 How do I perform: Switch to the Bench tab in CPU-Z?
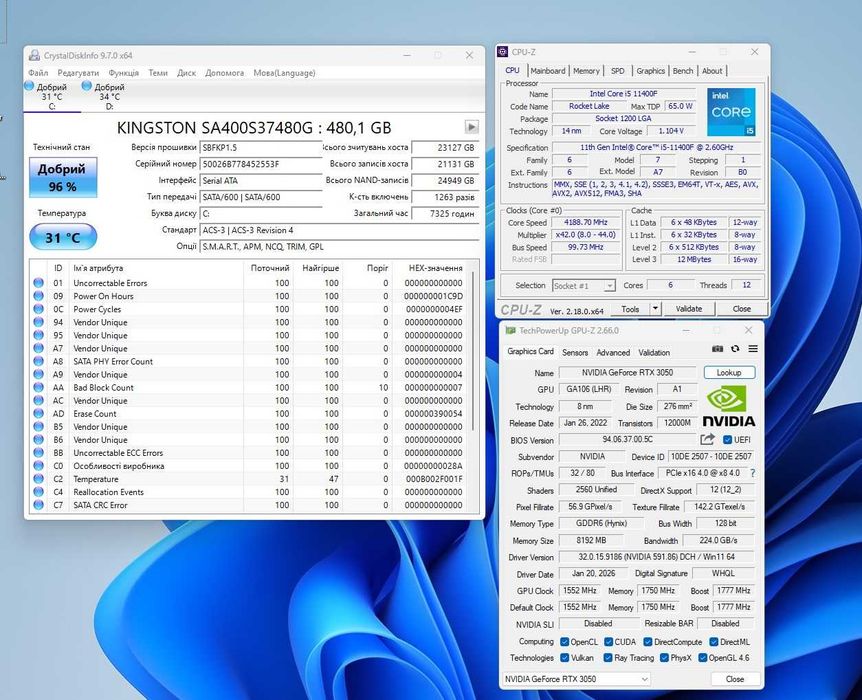click(683, 71)
